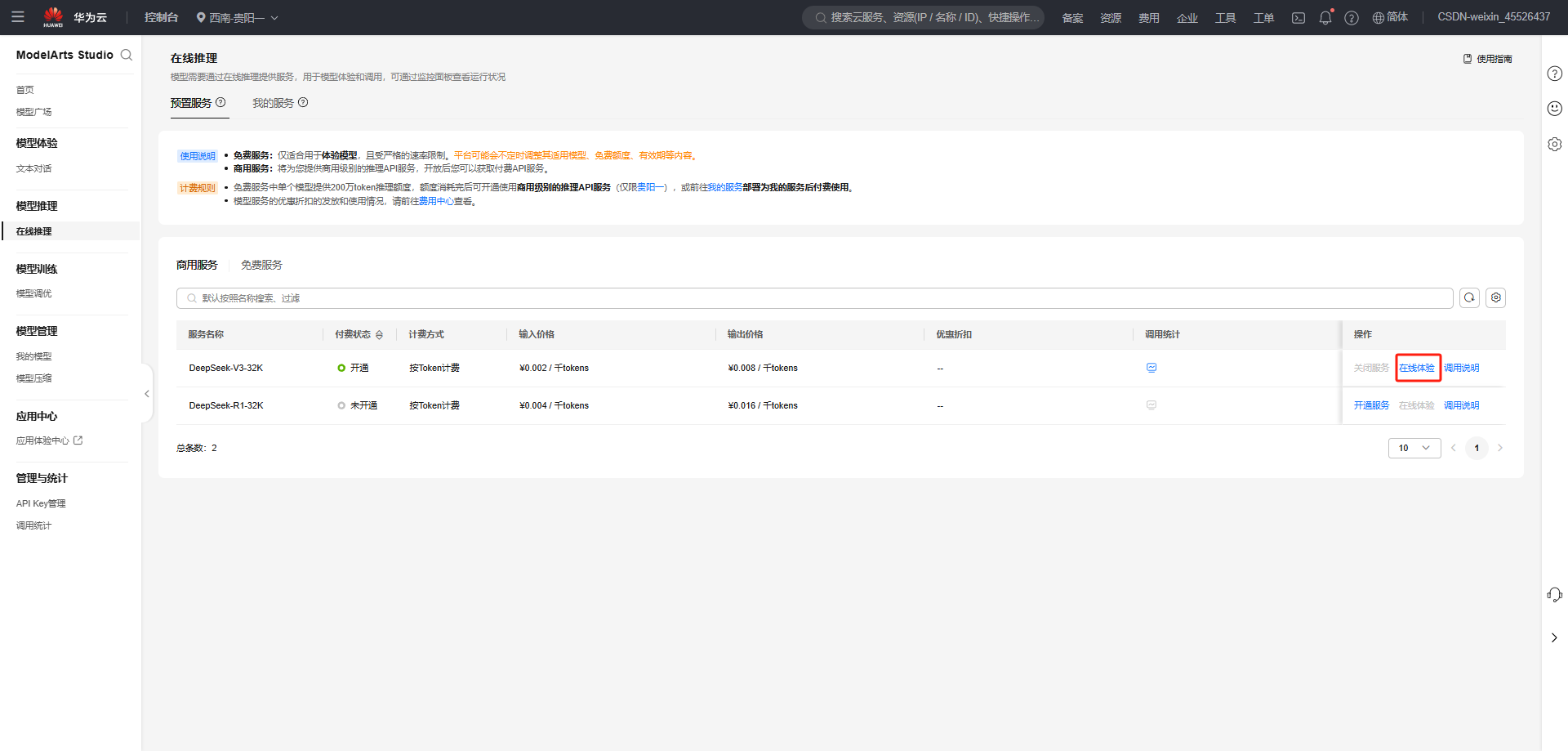The image size is (1568, 751).
Task: Switch to 我的服务 tab
Action: [x=273, y=103]
